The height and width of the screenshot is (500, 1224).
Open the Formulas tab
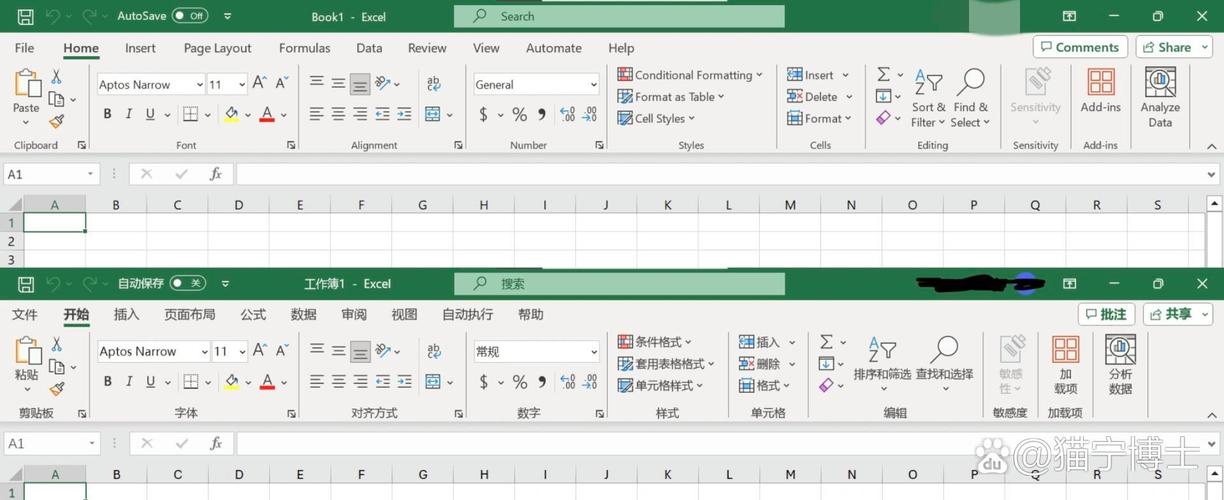tap(304, 48)
